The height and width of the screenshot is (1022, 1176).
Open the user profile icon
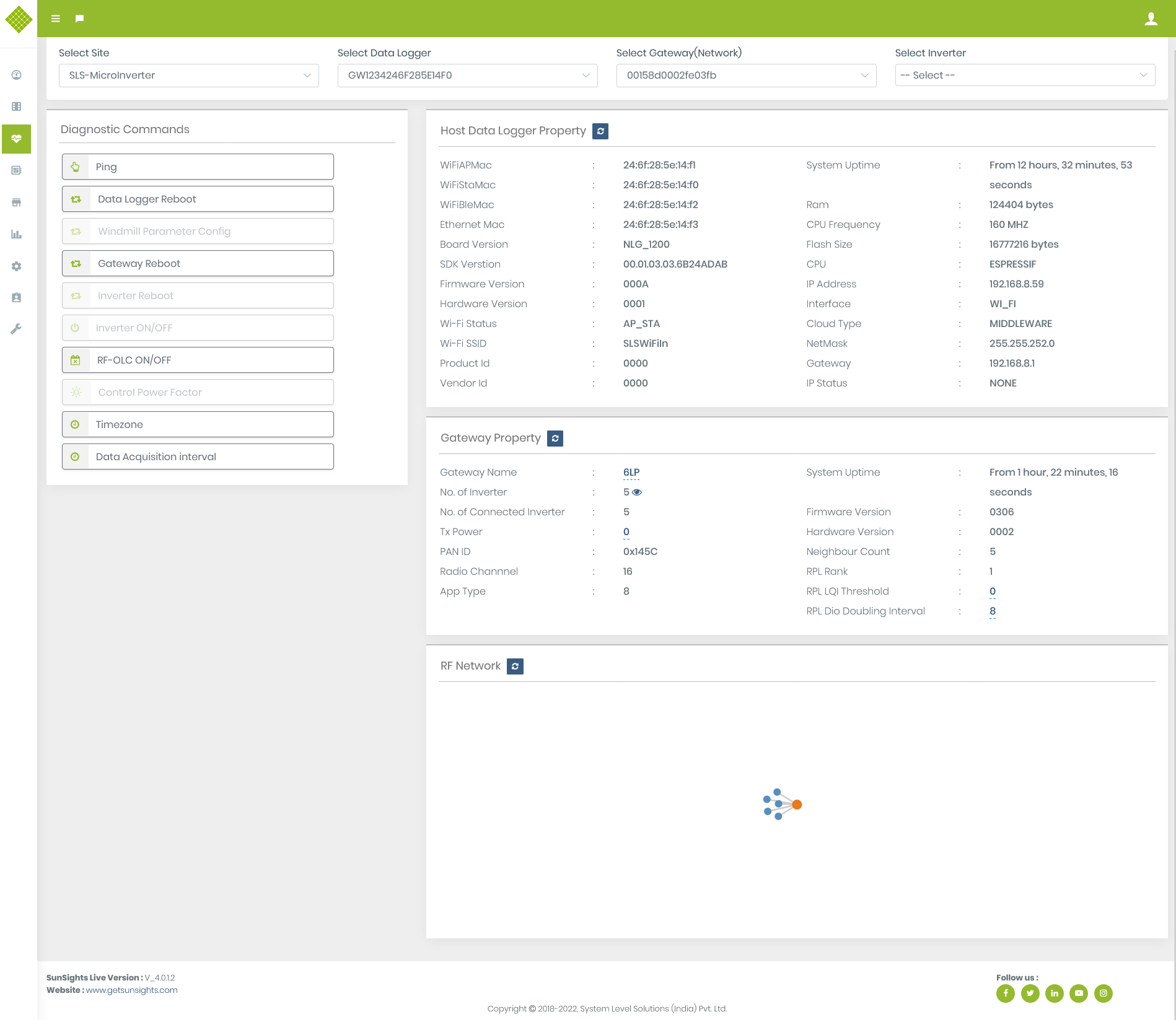(1151, 19)
